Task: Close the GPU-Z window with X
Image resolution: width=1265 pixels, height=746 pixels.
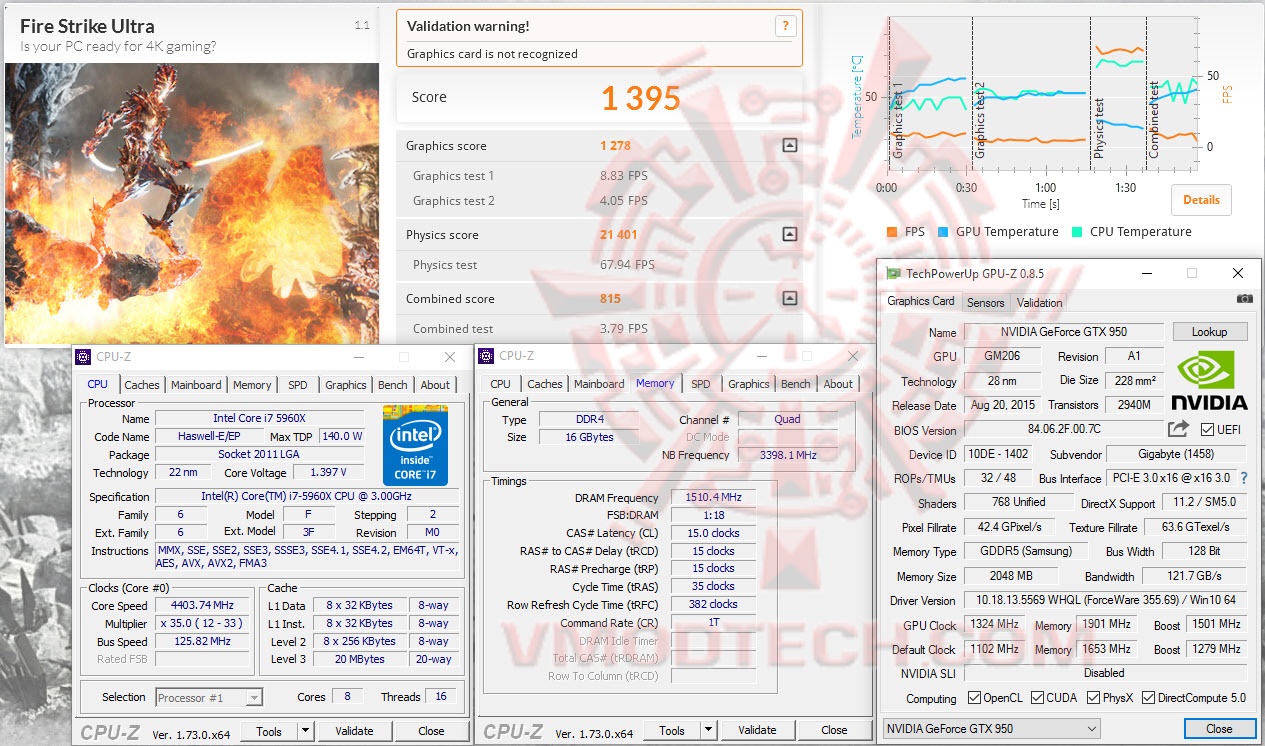Action: tap(1238, 273)
